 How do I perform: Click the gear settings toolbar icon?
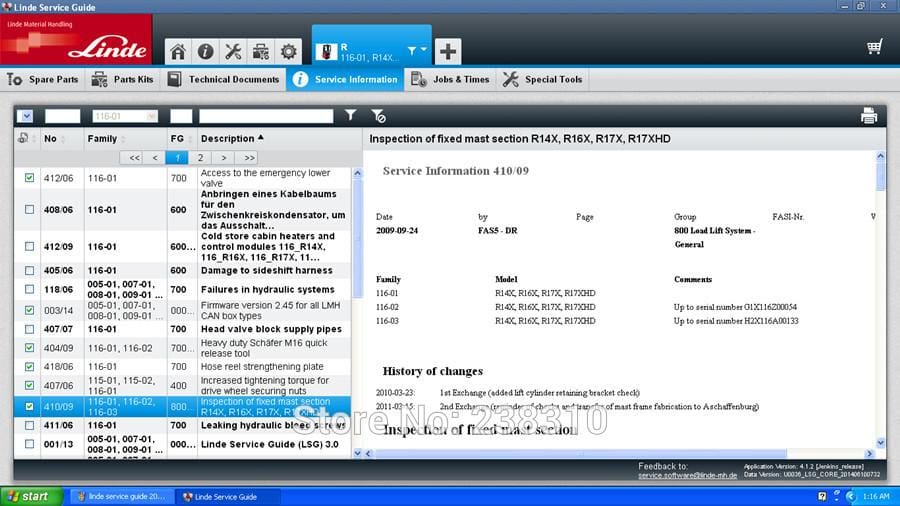pyautogui.click(x=288, y=52)
